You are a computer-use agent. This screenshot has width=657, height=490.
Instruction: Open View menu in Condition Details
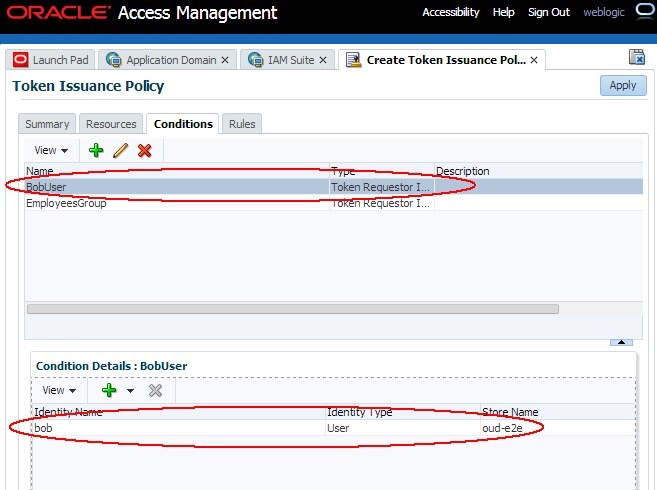[59, 390]
